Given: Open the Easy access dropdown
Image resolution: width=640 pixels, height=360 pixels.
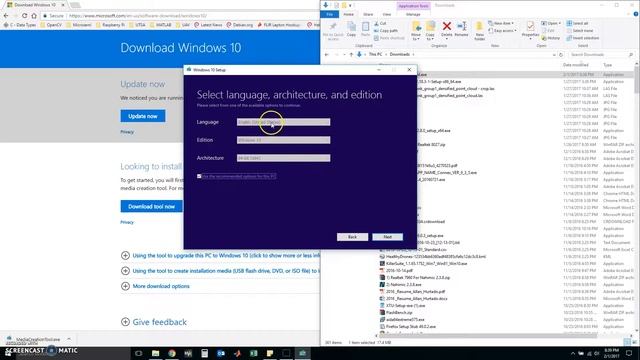Looking at the screenshot, I should click(502, 31).
